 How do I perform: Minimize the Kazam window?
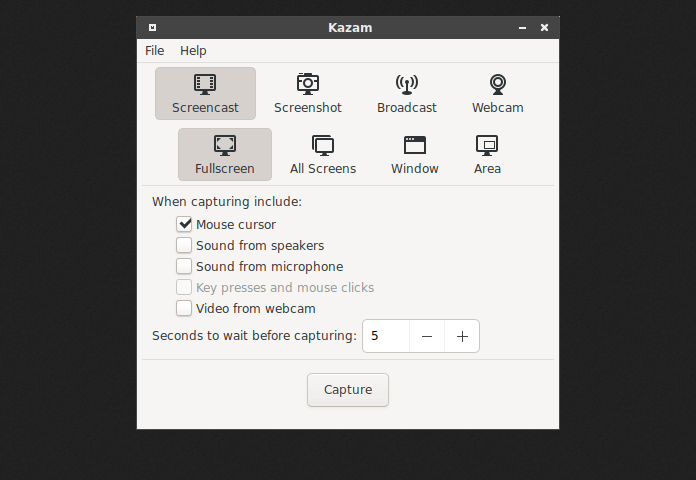pyautogui.click(x=522, y=28)
